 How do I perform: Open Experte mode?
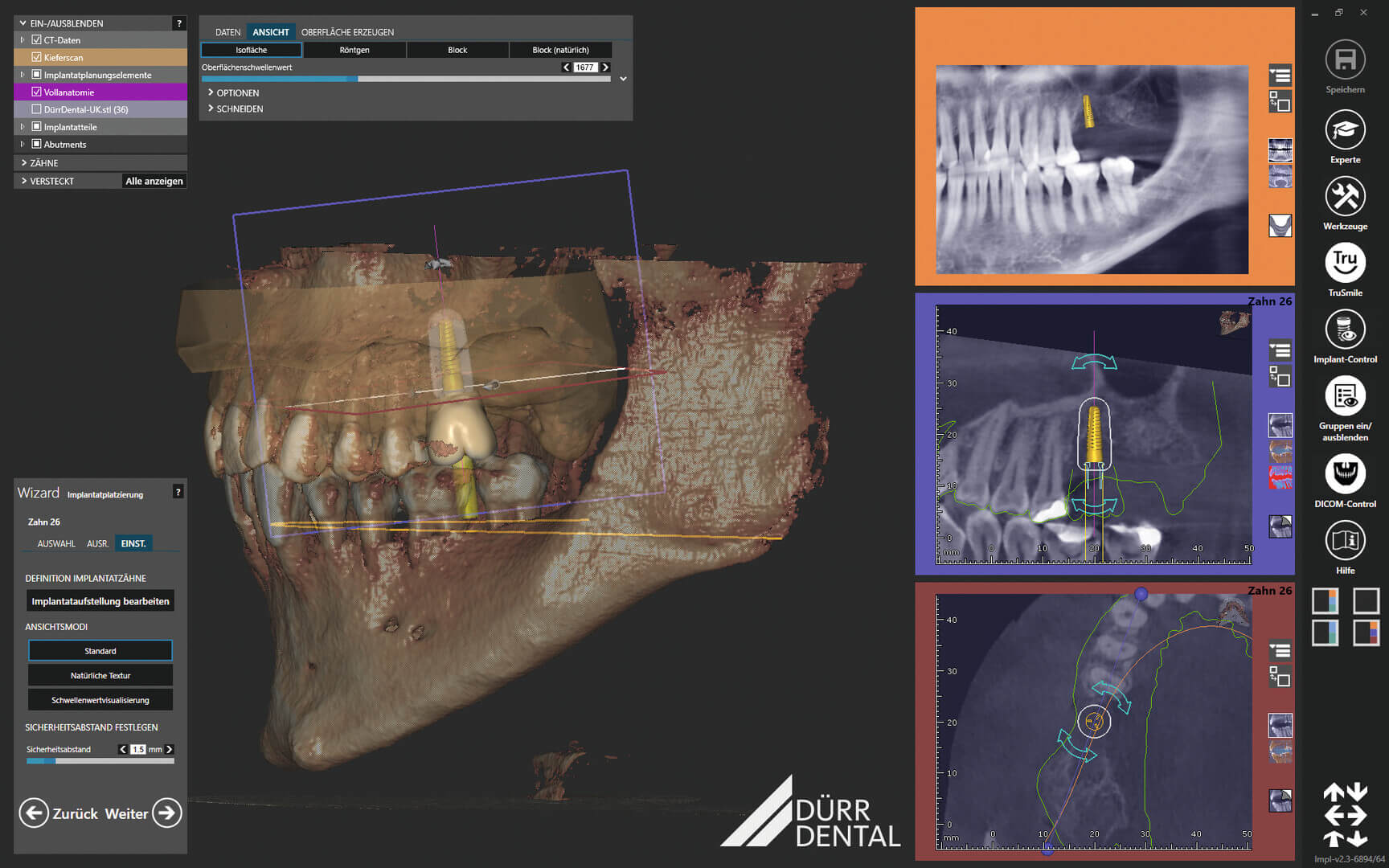click(1345, 130)
